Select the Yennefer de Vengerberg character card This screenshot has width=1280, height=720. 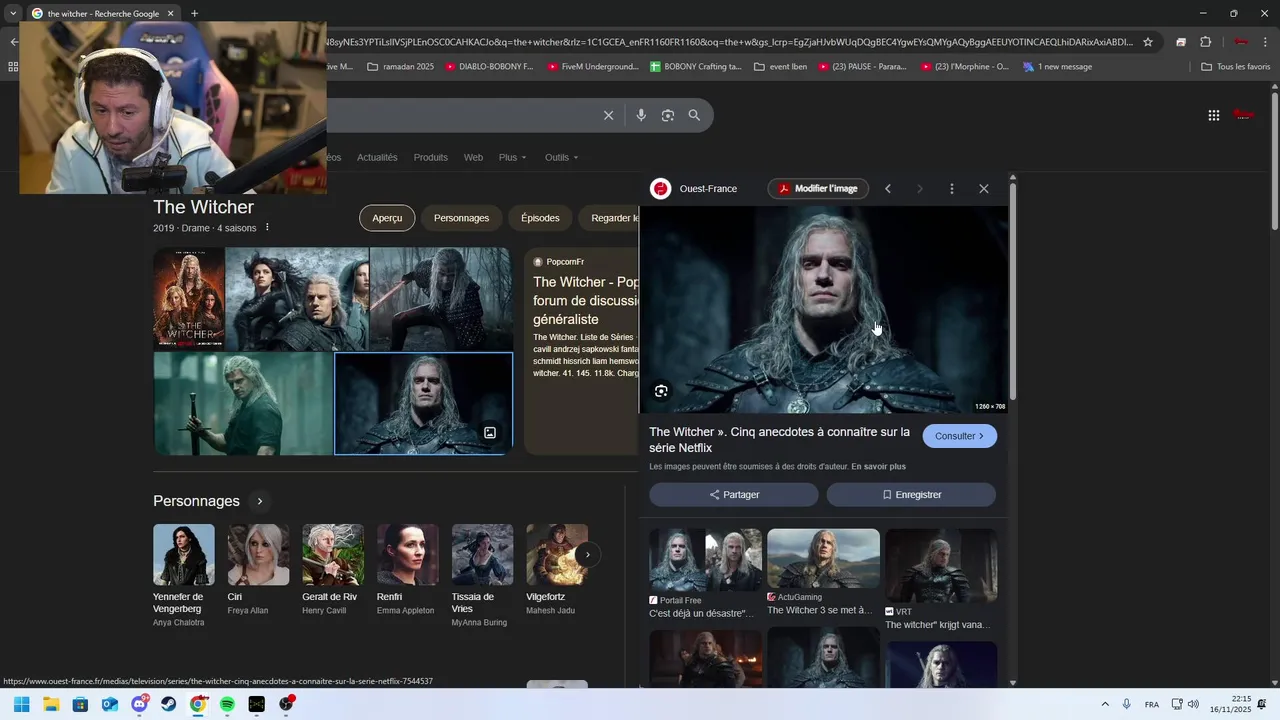(x=183, y=576)
